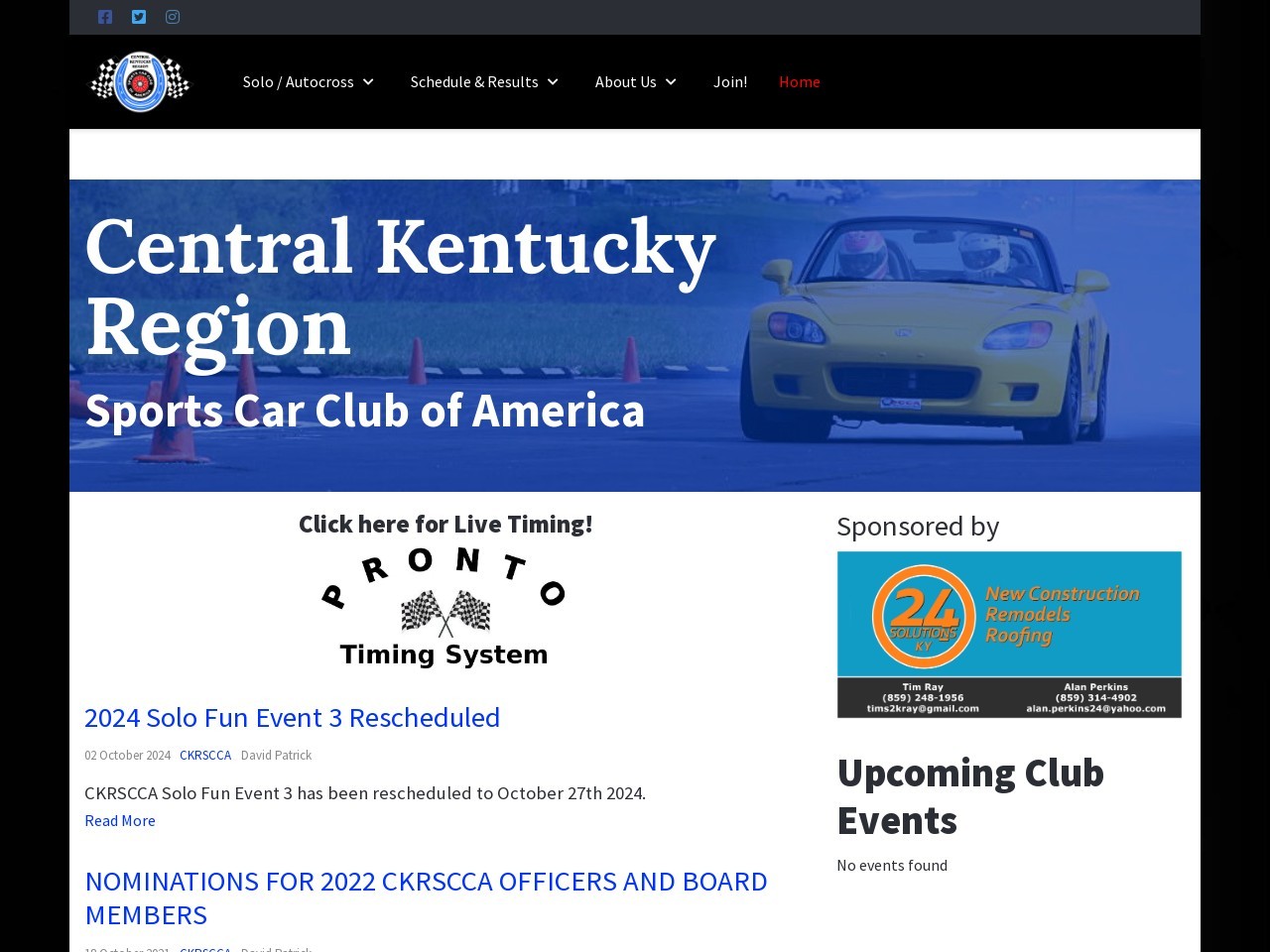Click the Central Kentucky Region logo
The width and height of the screenshot is (1270, 952).
point(140,81)
